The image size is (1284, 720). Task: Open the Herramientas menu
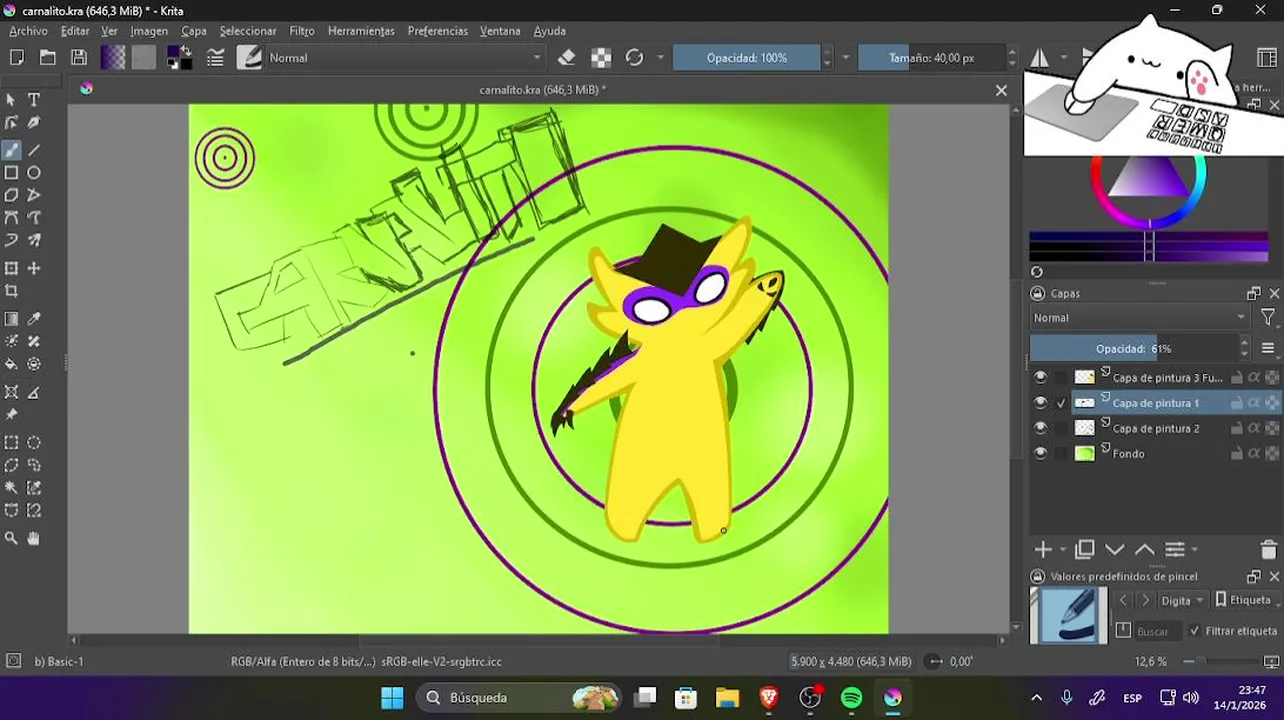click(x=361, y=31)
